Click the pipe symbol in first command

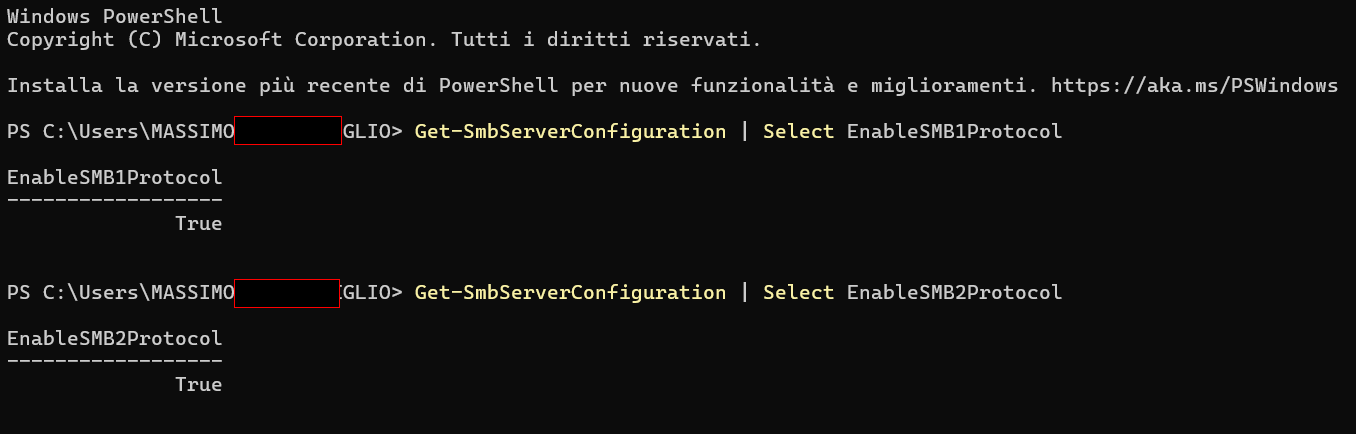[x=744, y=132]
